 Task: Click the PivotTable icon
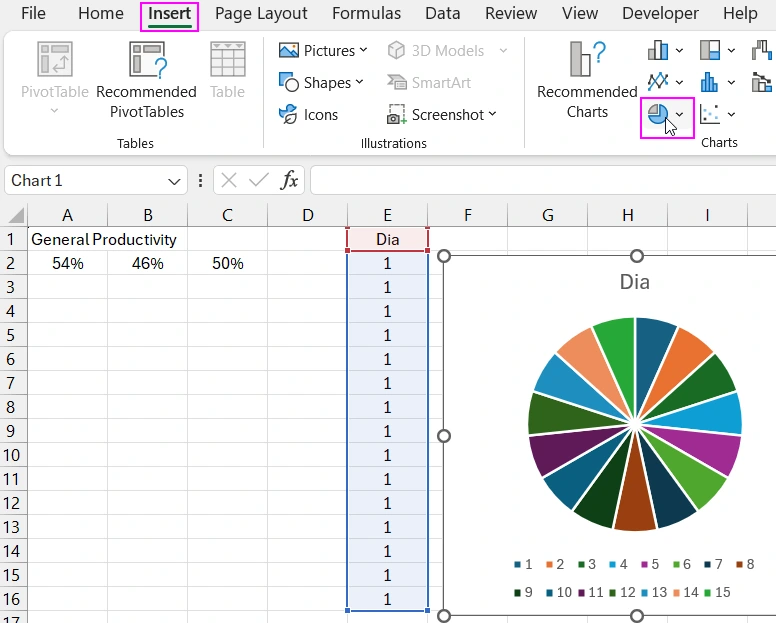[55, 59]
